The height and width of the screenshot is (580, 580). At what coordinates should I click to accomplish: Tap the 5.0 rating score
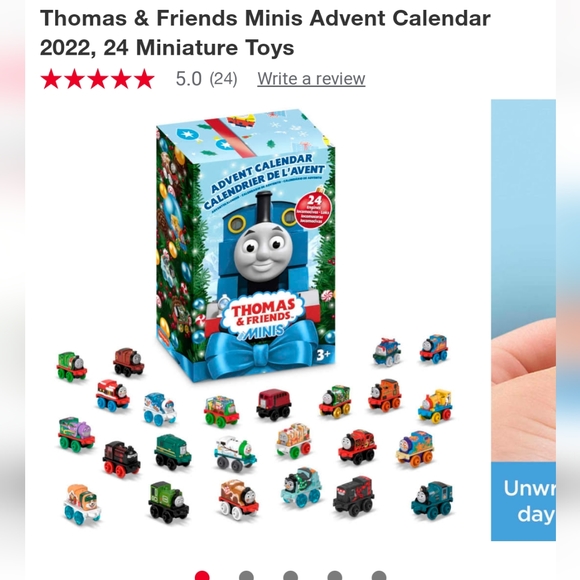coord(189,79)
